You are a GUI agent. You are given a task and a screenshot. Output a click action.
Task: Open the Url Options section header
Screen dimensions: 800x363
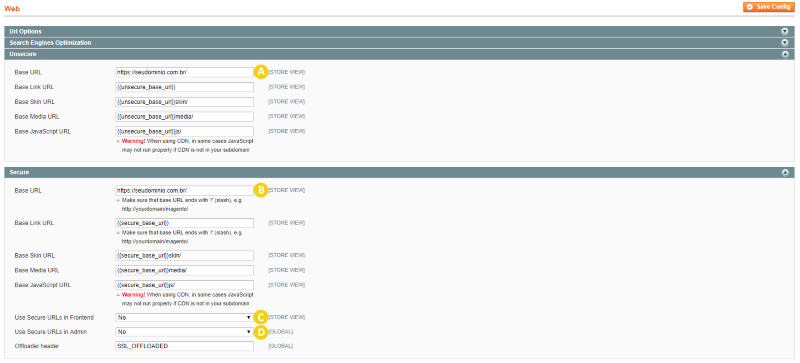[399, 31]
